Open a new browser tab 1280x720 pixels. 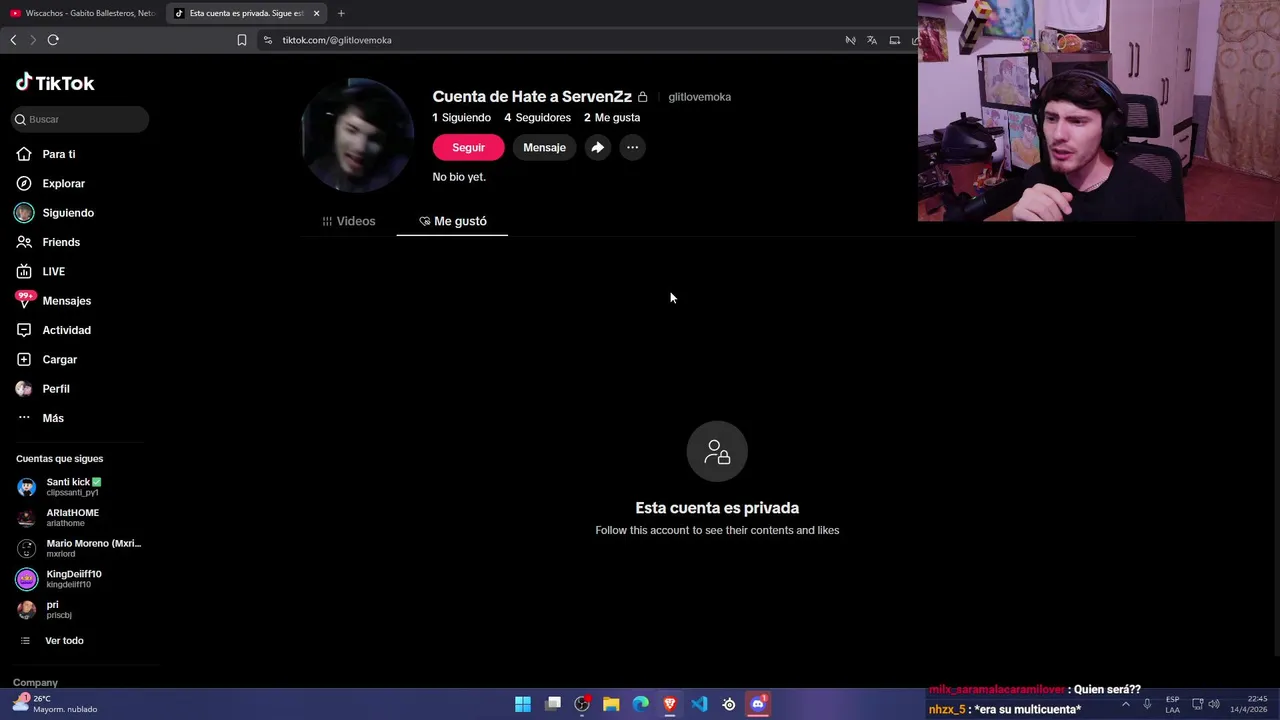tap(341, 13)
